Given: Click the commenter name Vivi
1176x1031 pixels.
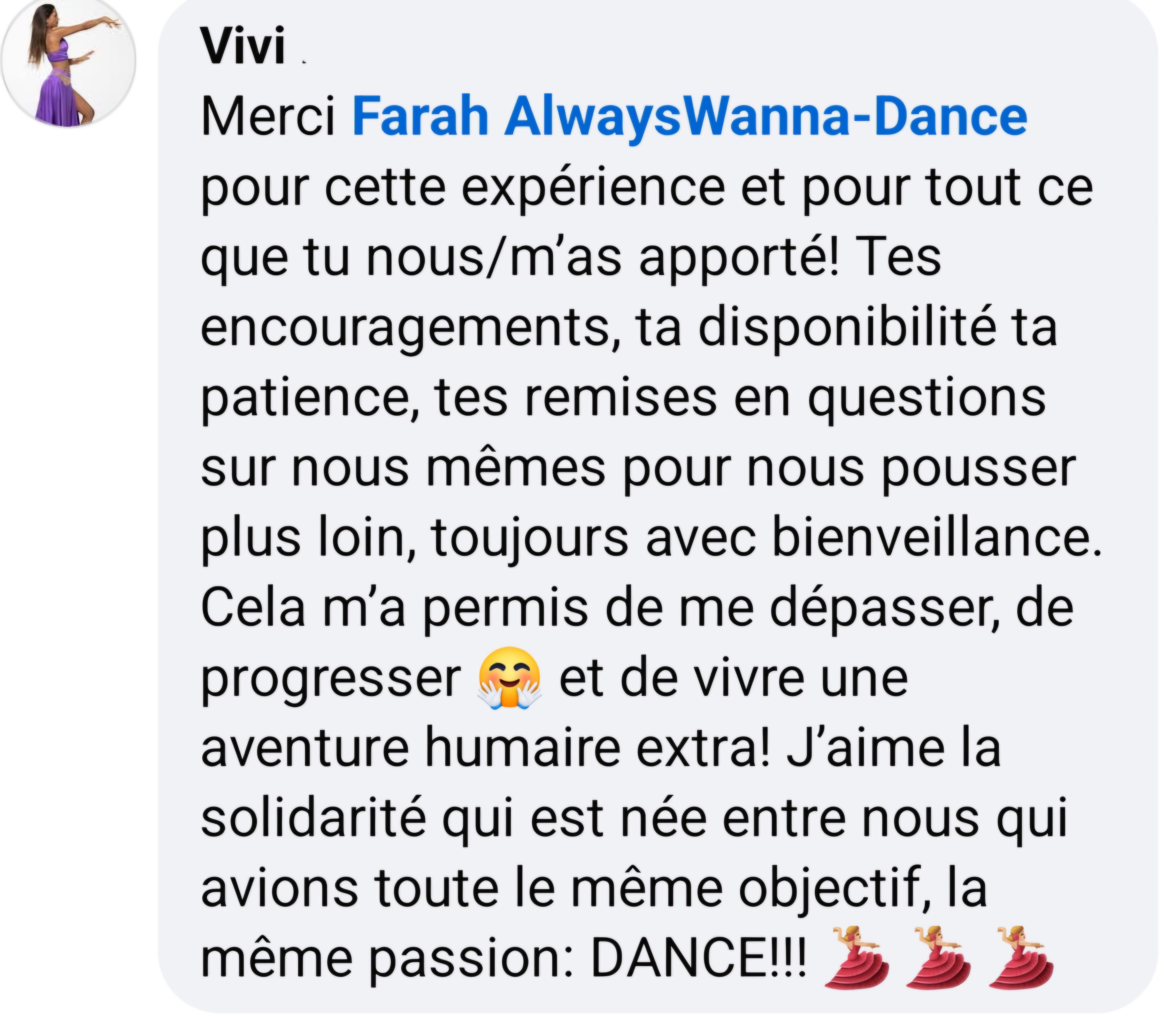Looking at the screenshot, I should 243,47.
